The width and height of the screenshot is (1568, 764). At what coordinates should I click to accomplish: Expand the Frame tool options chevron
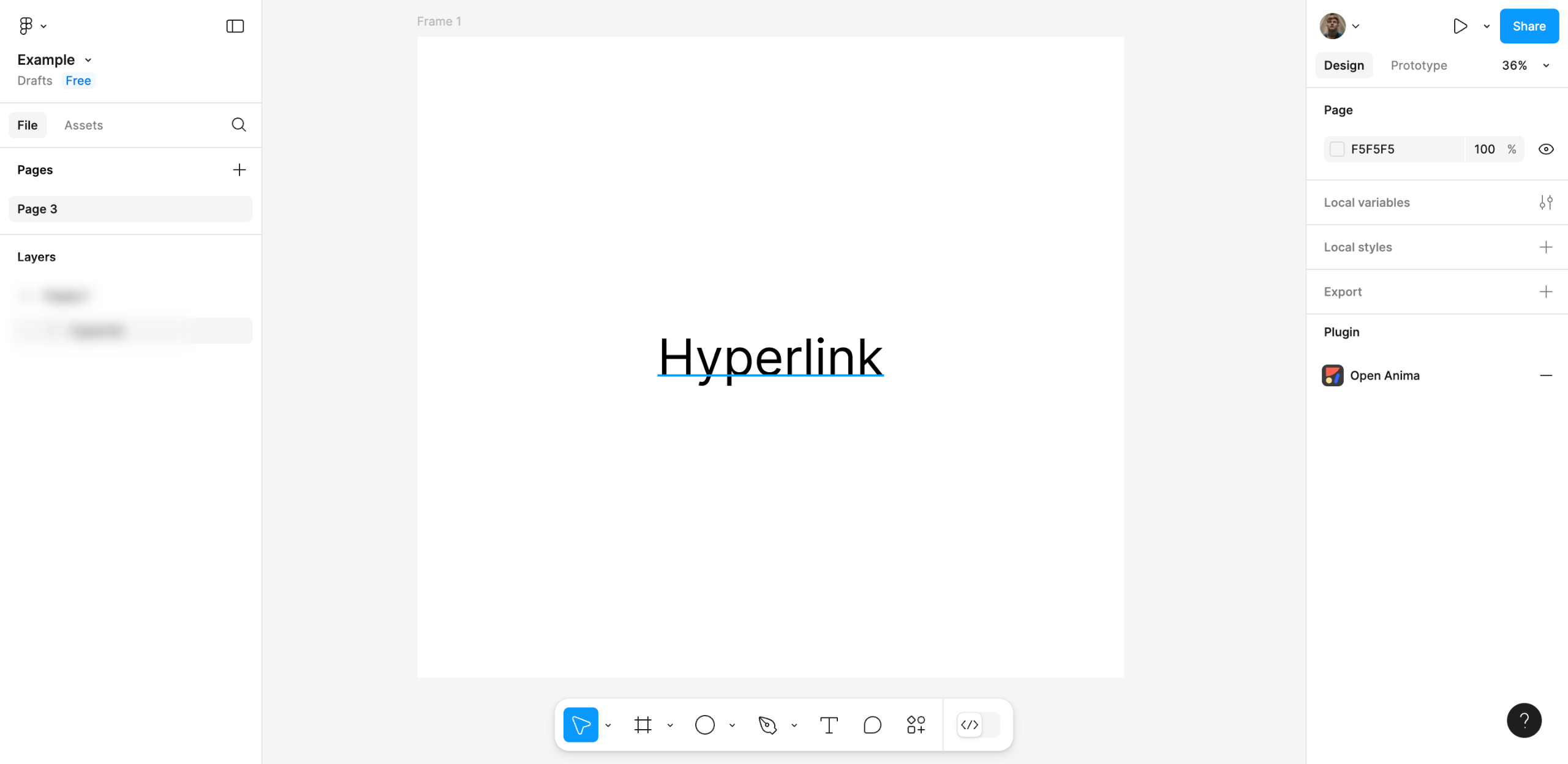coord(670,725)
